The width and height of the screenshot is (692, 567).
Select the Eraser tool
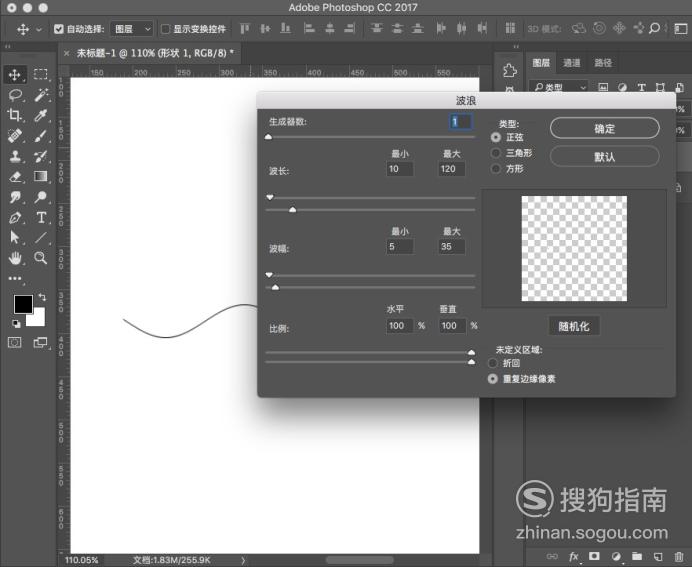pyautogui.click(x=15, y=176)
